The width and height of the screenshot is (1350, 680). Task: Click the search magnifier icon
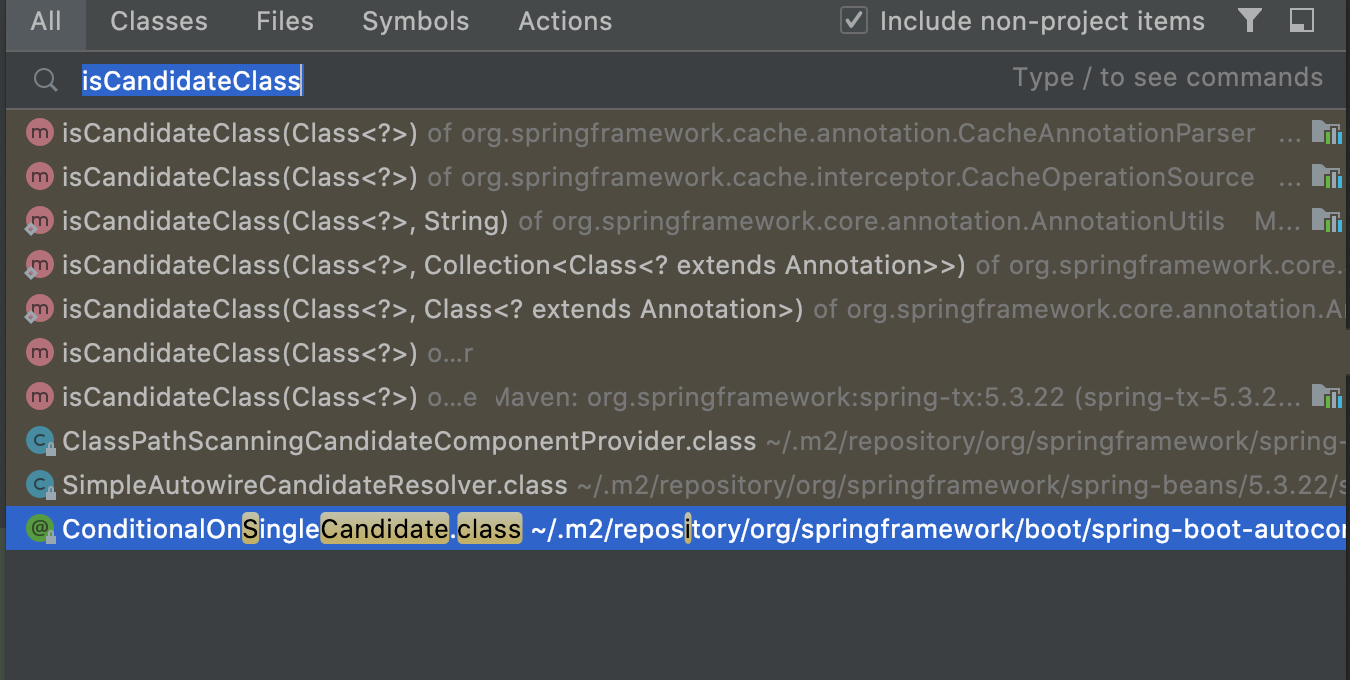tap(46, 80)
